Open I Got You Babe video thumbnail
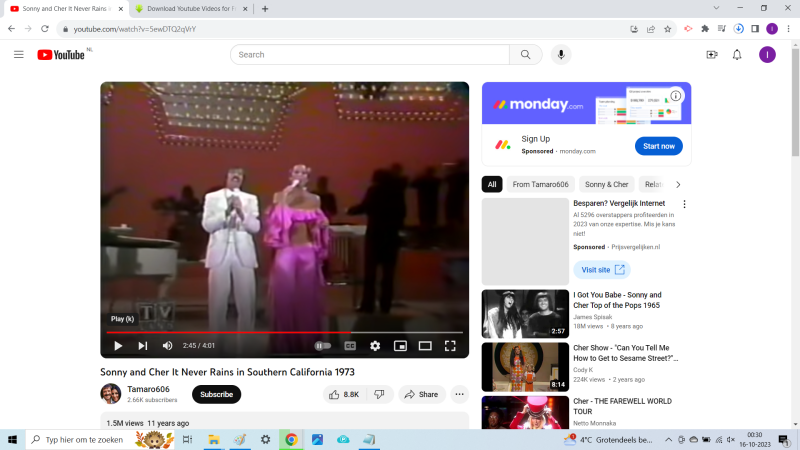 click(525, 314)
